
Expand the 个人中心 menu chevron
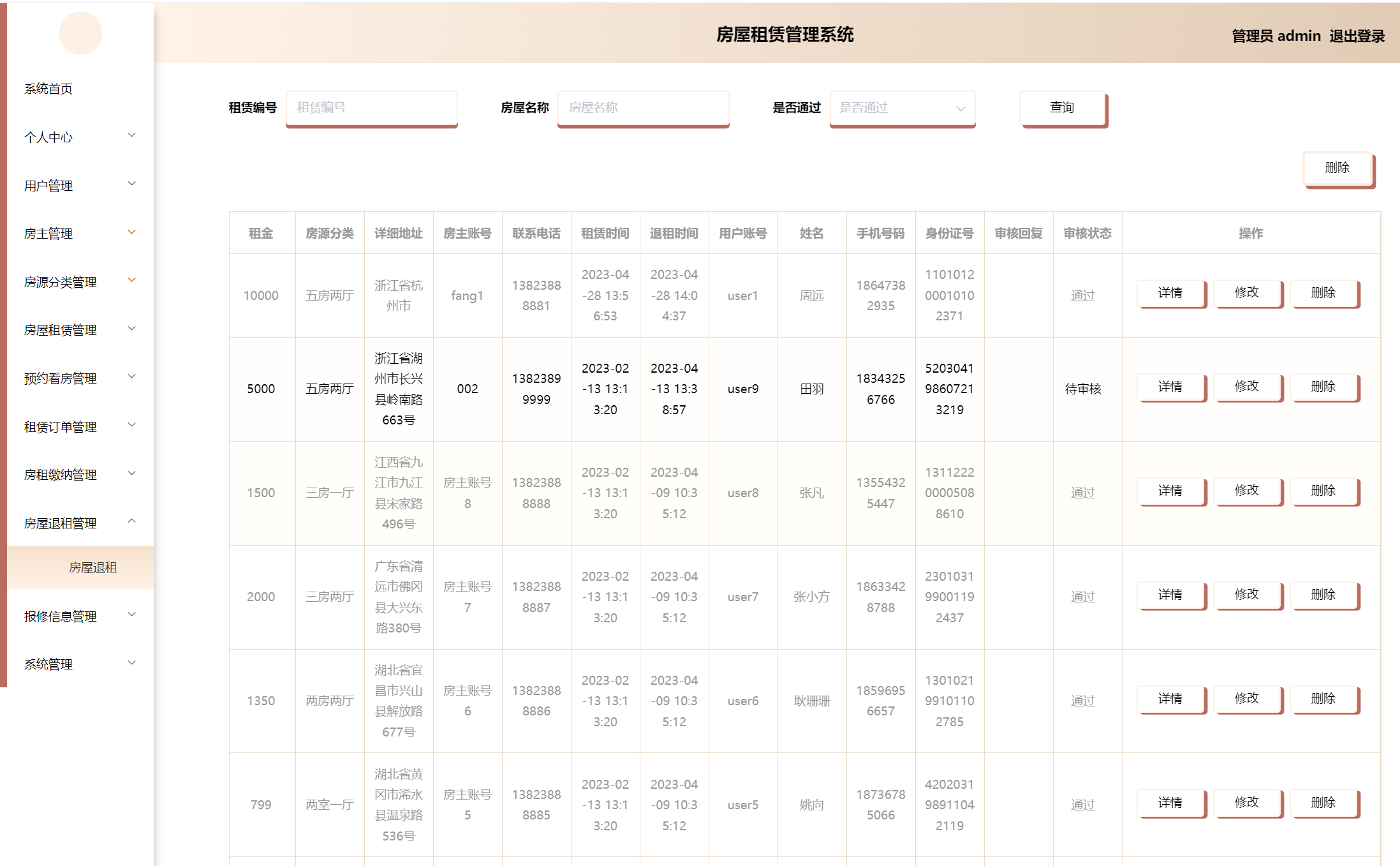tap(131, 135)
